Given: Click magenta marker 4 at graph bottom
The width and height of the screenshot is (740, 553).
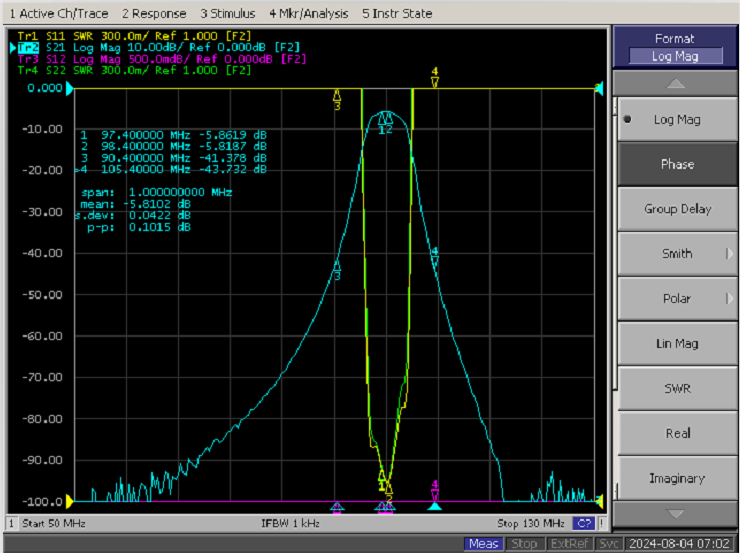Looking at the screenshot, I should 435,491.
